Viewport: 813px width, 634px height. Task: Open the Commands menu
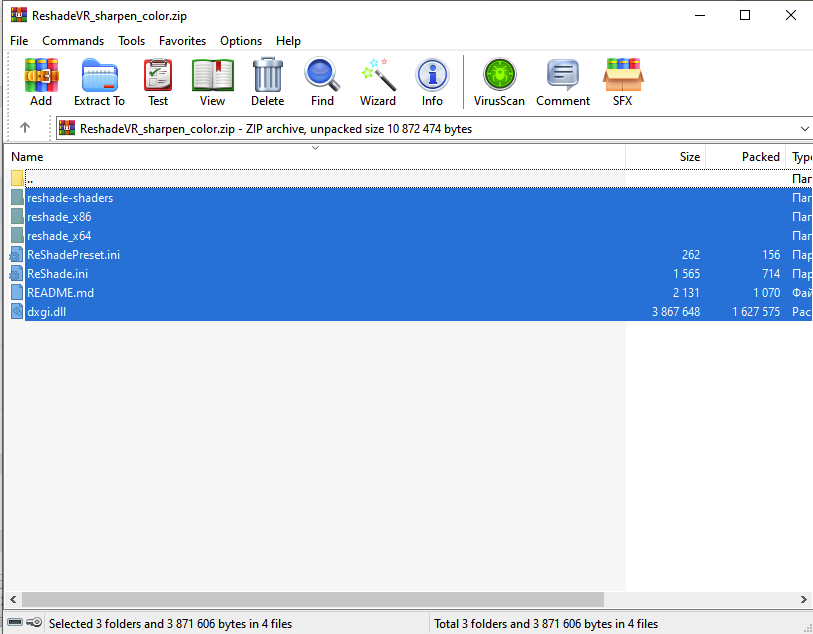(73, 41)
